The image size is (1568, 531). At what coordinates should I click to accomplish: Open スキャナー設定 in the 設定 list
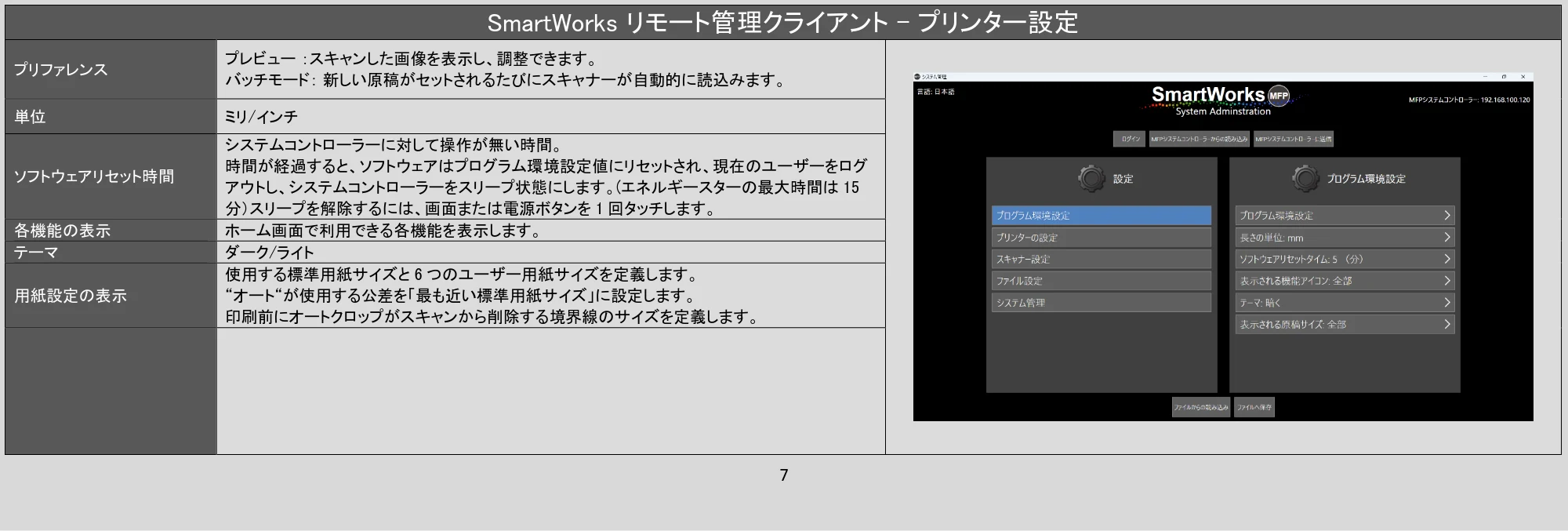[x=1102, y=259]
